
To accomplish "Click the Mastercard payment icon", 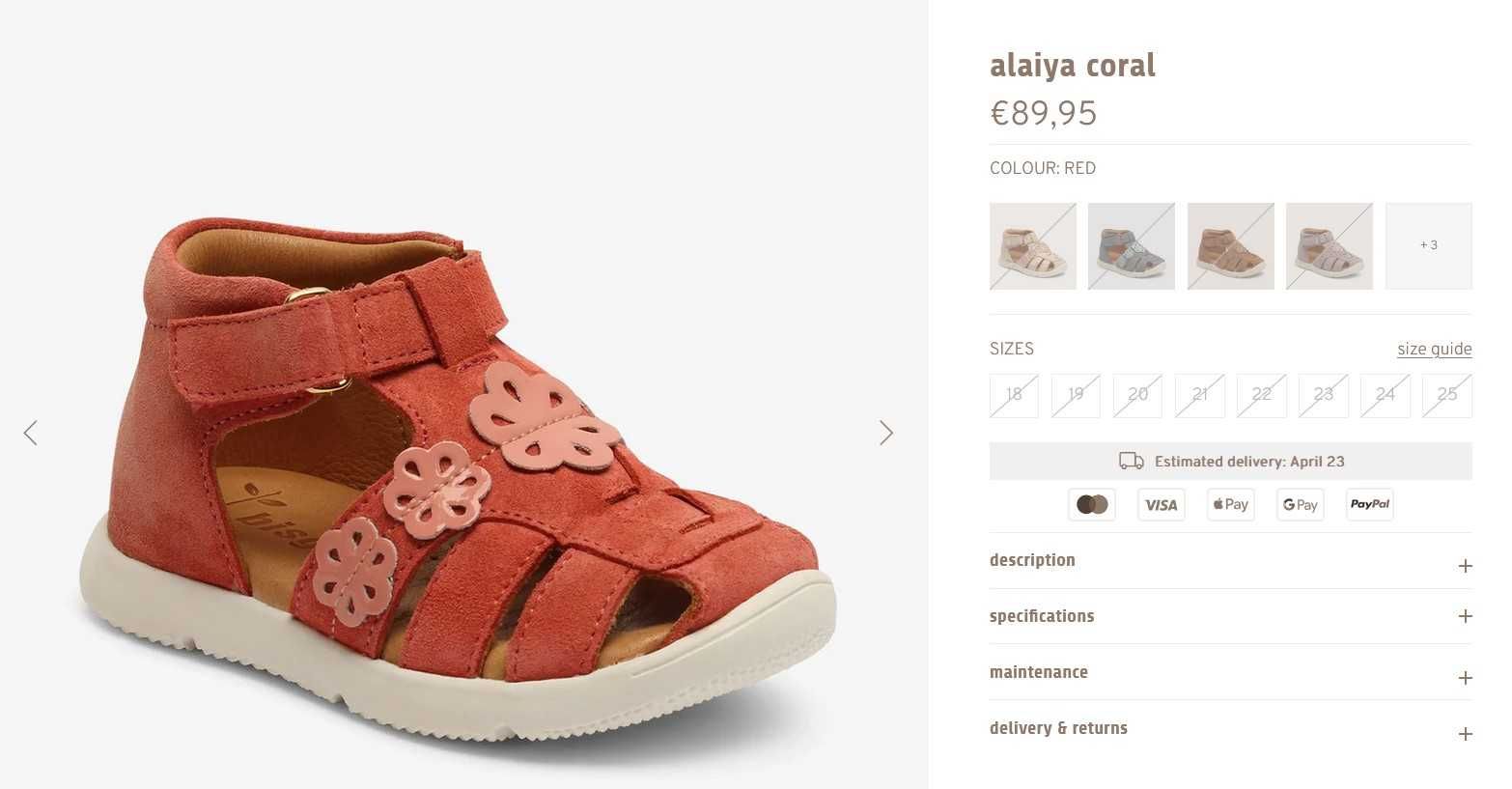I will pos(1092,504).
